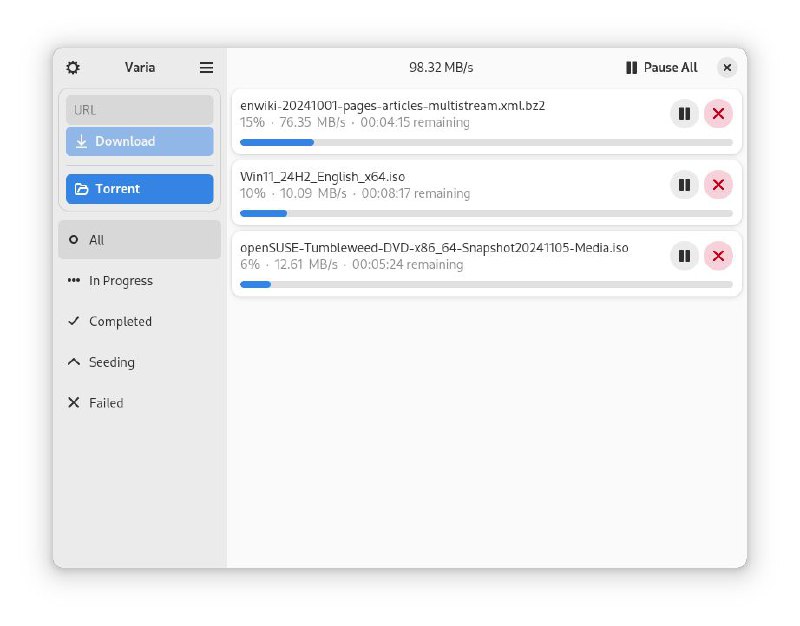Image resolution: width=800 pixels, height=626 pixels.
Task: Pause all active downloads
Action: (x=661, y=67)
